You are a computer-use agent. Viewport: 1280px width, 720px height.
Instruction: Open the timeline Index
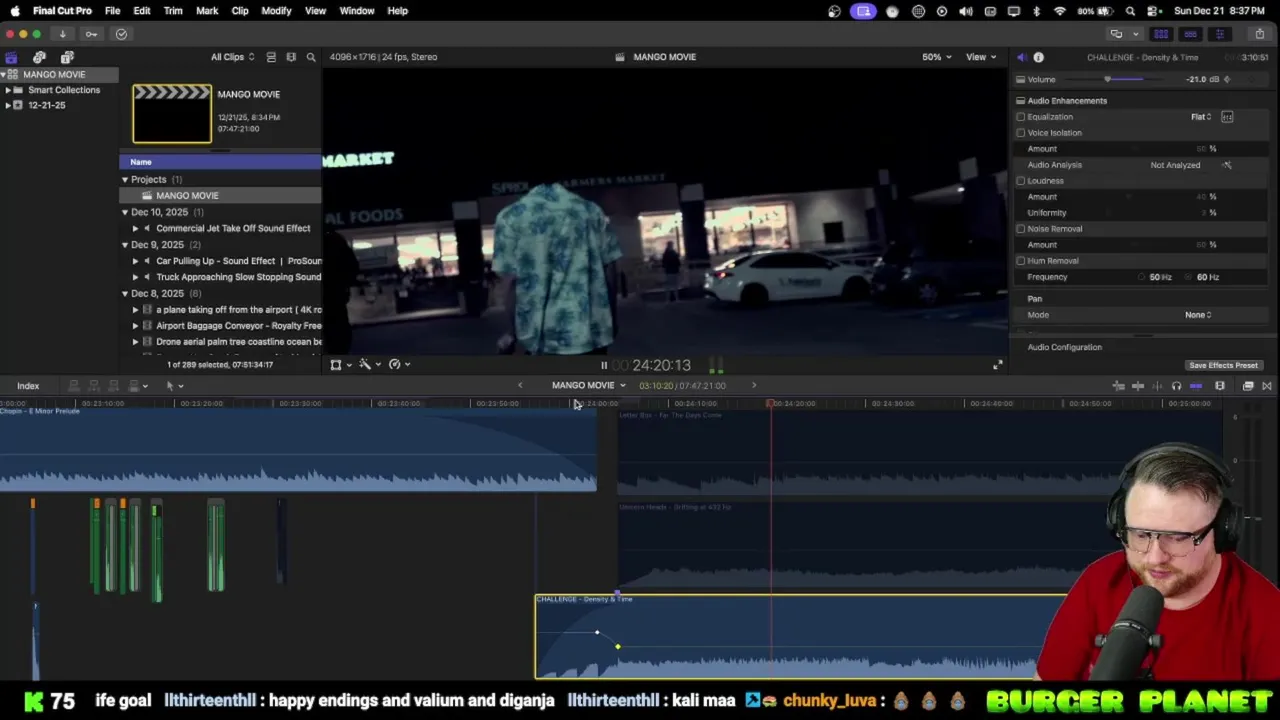tap(28, 386)
